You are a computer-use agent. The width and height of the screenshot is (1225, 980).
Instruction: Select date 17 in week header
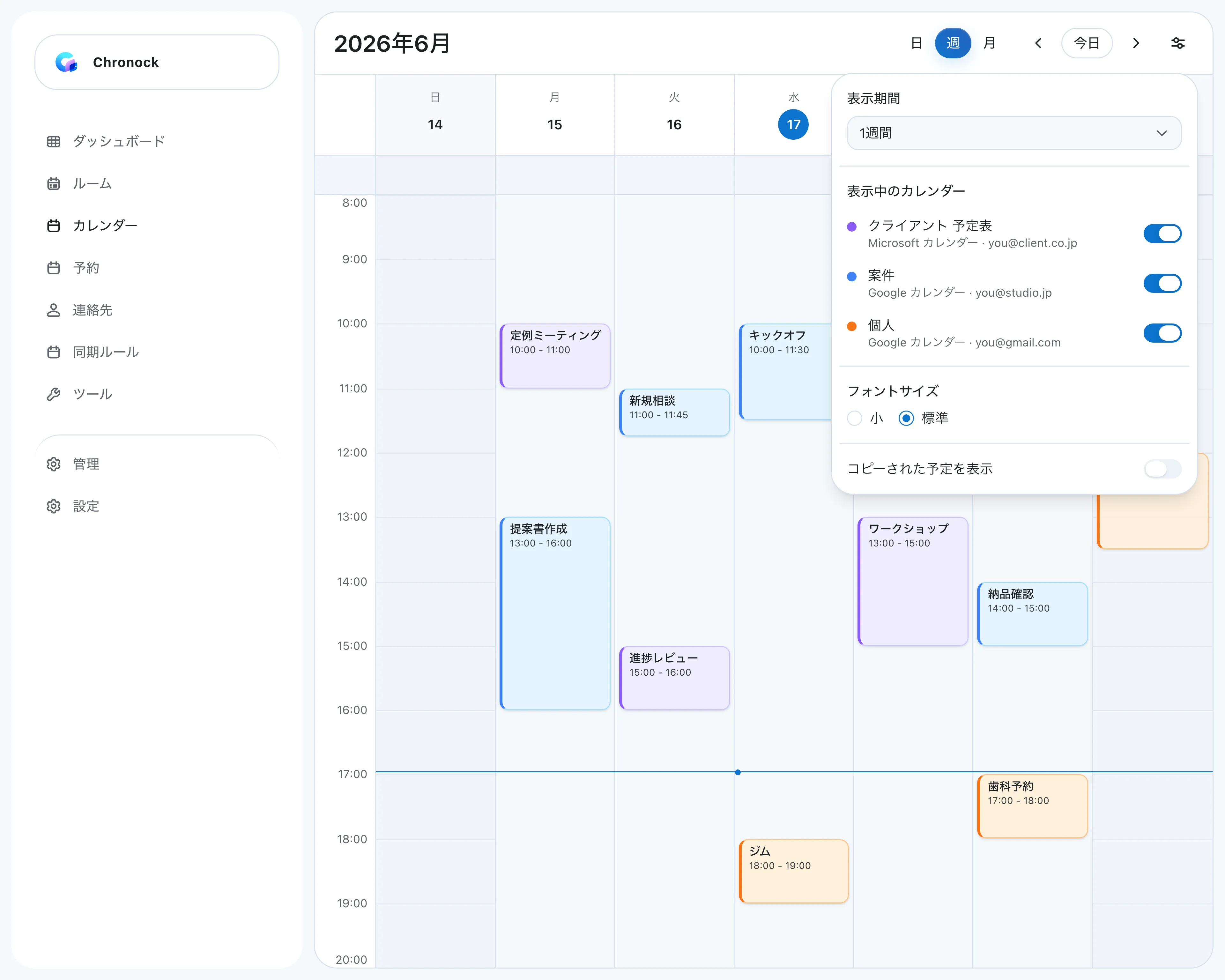pyautogui.click(x=793, y=124)
